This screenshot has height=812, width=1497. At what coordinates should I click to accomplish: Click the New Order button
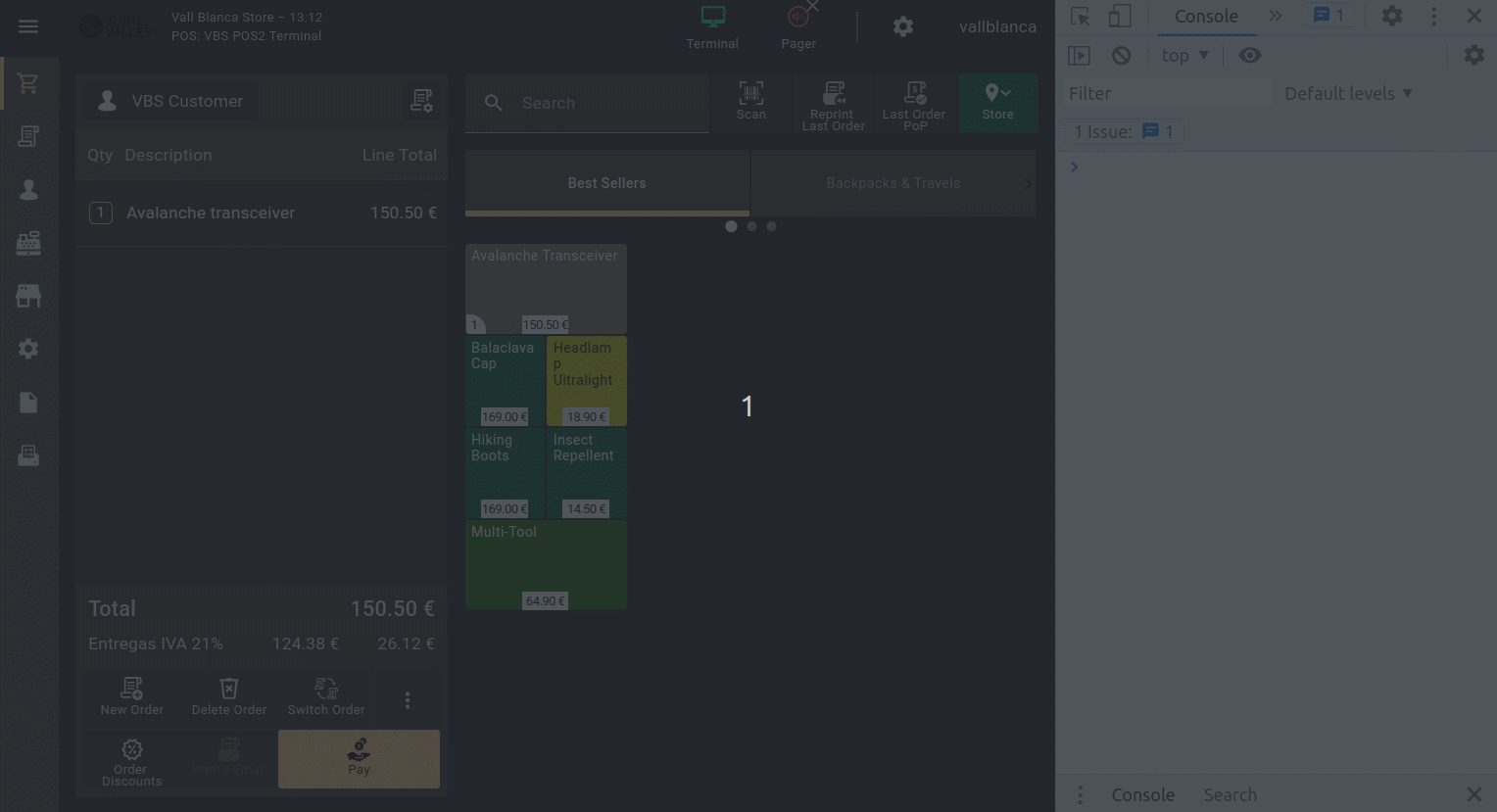(x=132, y=696)
